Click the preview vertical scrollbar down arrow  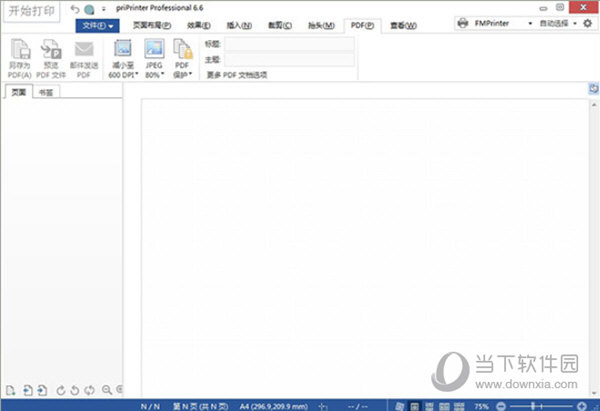pos(594,393)
